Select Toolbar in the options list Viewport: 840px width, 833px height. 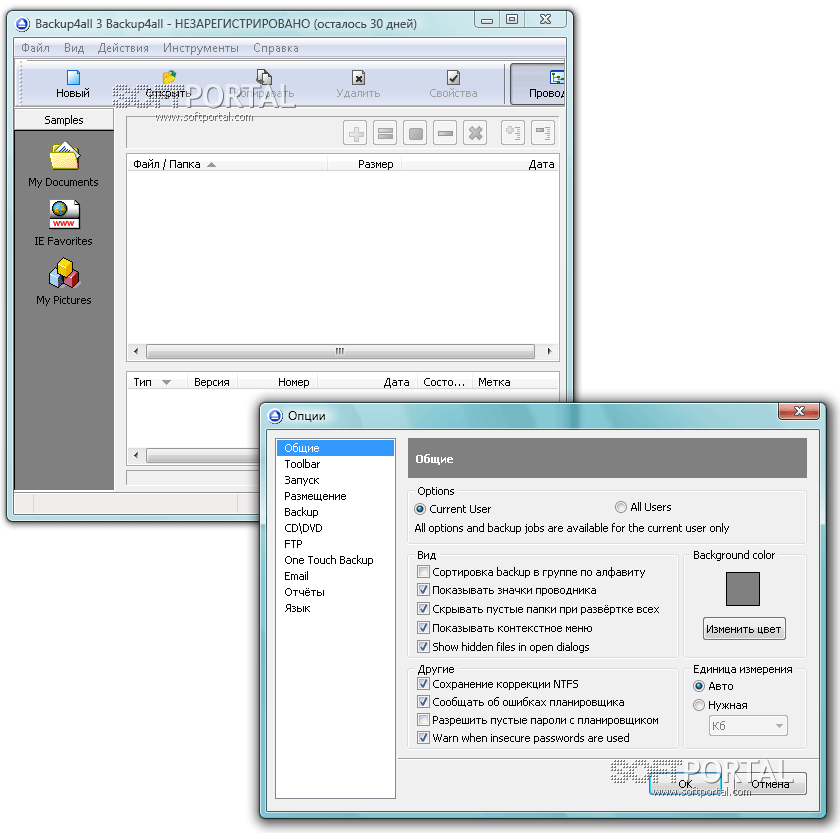coord(335,464)
